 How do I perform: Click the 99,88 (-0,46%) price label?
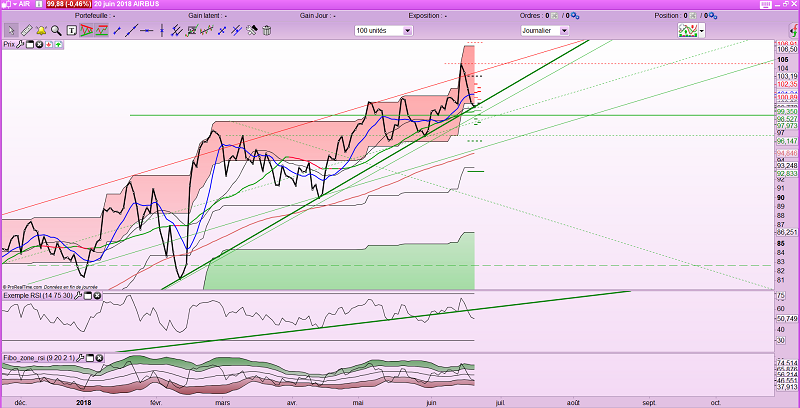tap(69, 4)
